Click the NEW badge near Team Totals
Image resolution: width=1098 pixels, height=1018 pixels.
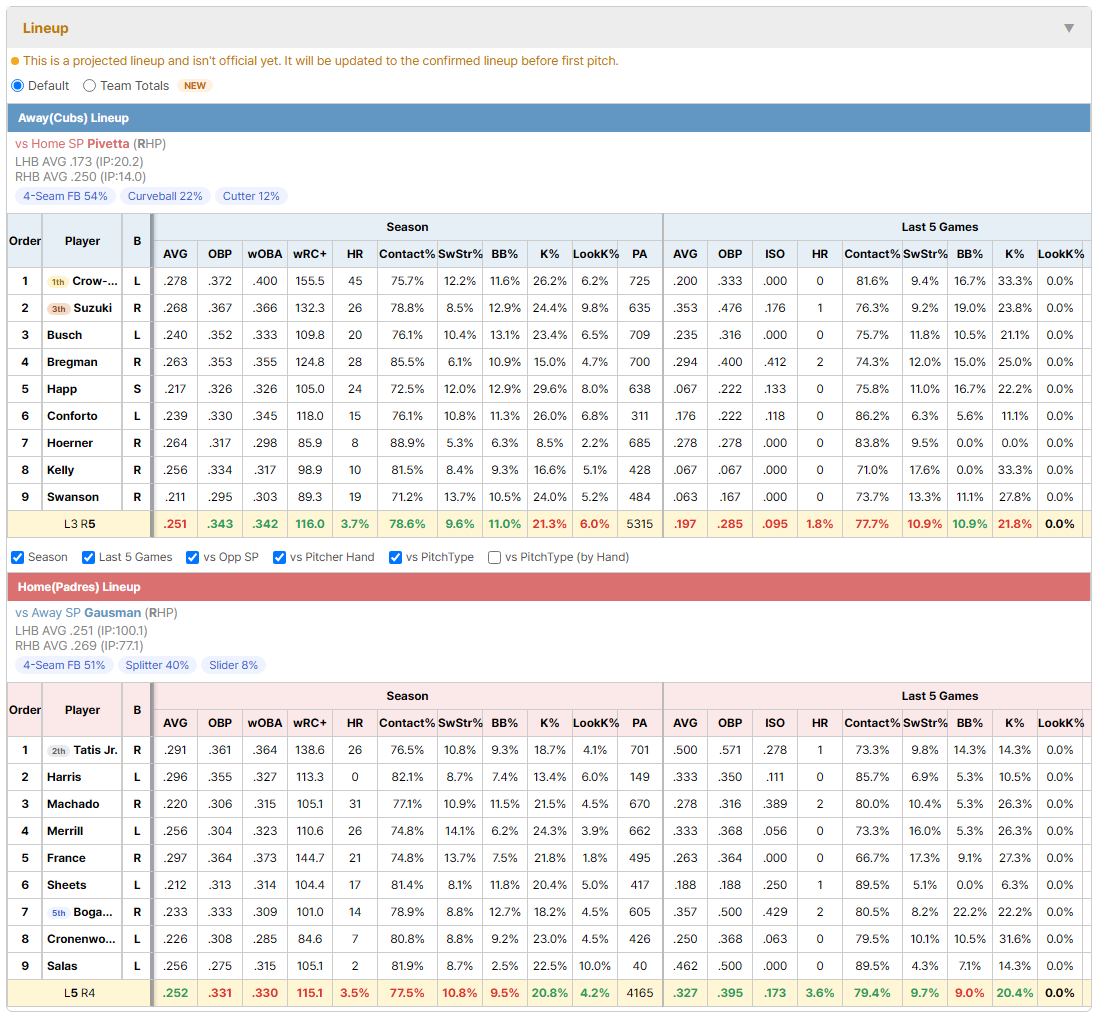[x=195, y=85]
